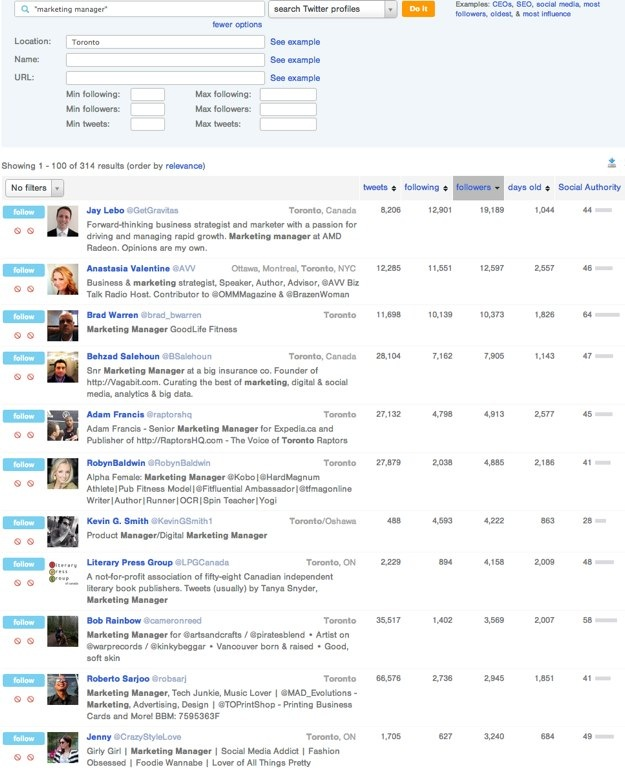The height and width of the screenshot is (771, 625).
Task: Click the export download icon above the results table
Action: (611, 164)
